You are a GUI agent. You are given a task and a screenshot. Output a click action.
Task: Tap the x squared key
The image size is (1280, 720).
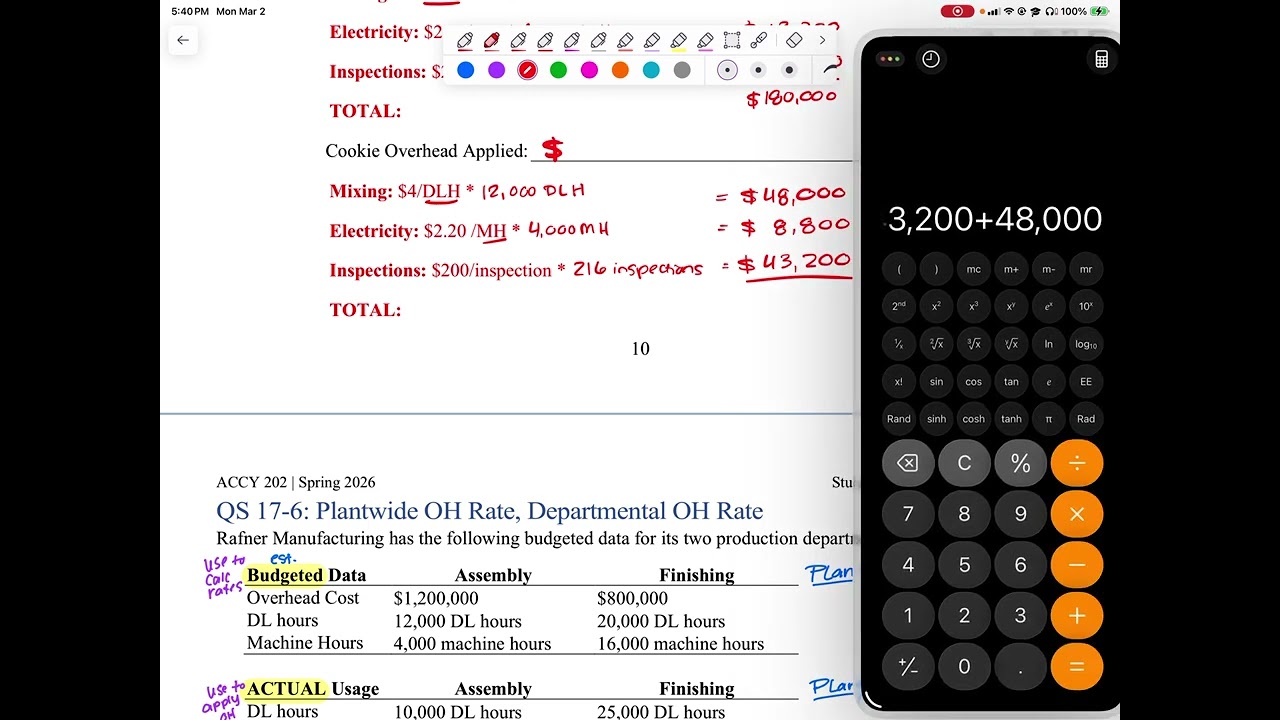[x=936, y=306]
